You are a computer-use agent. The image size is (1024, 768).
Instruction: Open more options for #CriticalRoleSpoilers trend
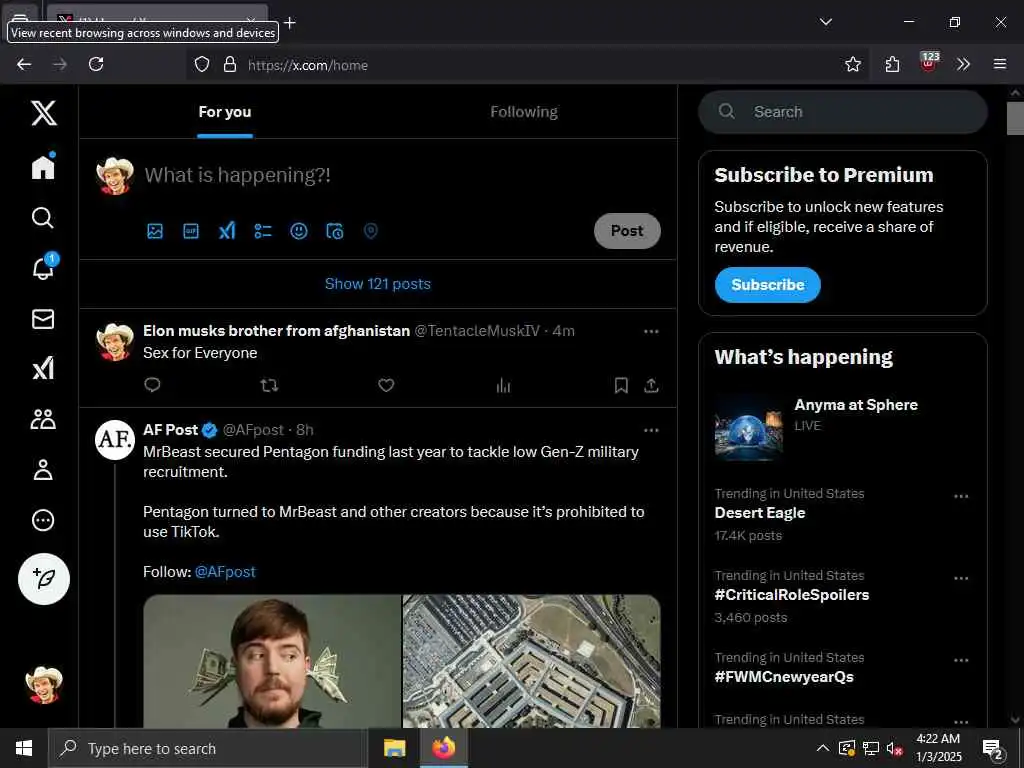(961, 579)
